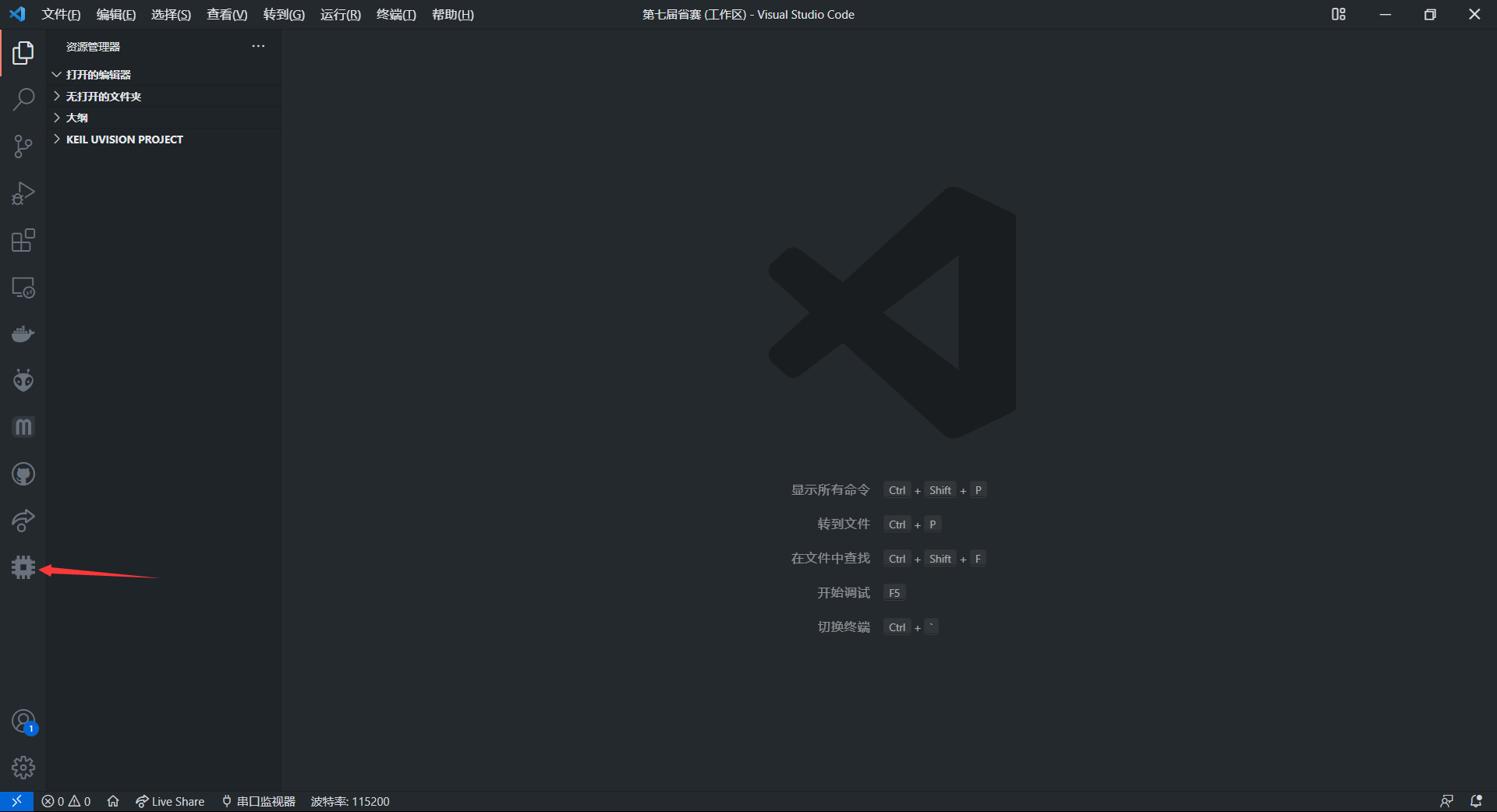Click 波特率: 115200 in status bar
The height and width of the screenshot is (812, 1497).
point(350,801)
